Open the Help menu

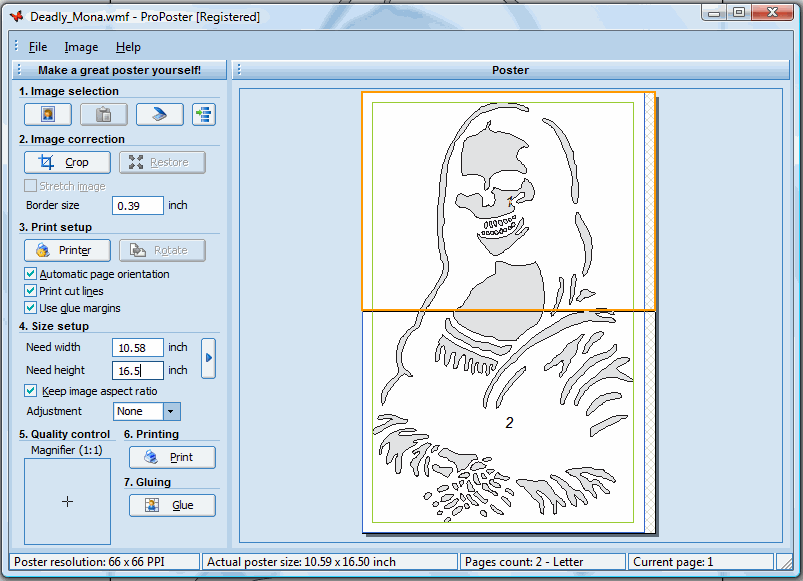click(128, 47)
